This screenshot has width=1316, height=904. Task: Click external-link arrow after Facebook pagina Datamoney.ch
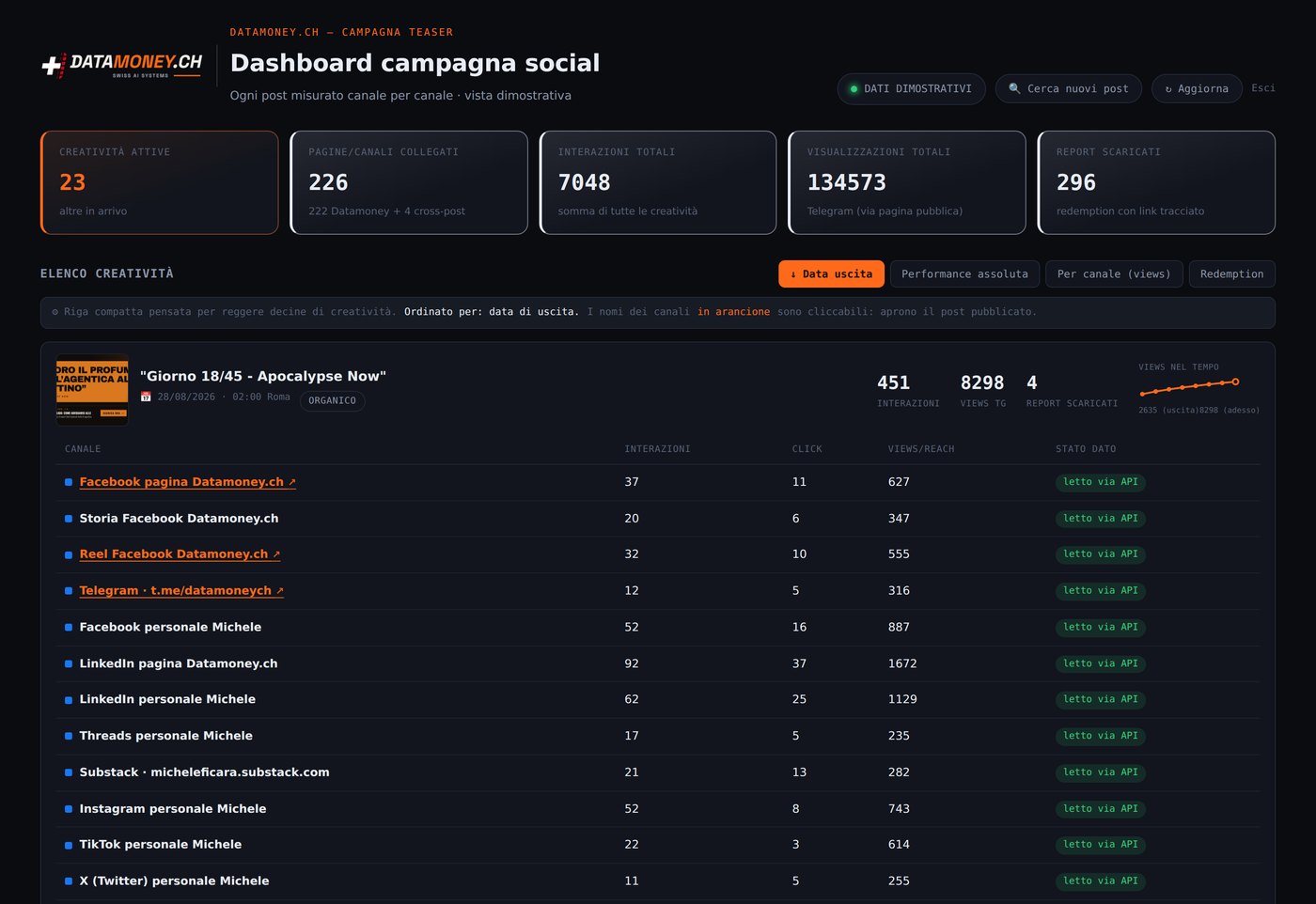pyautogui.click(x=292, y=482)
